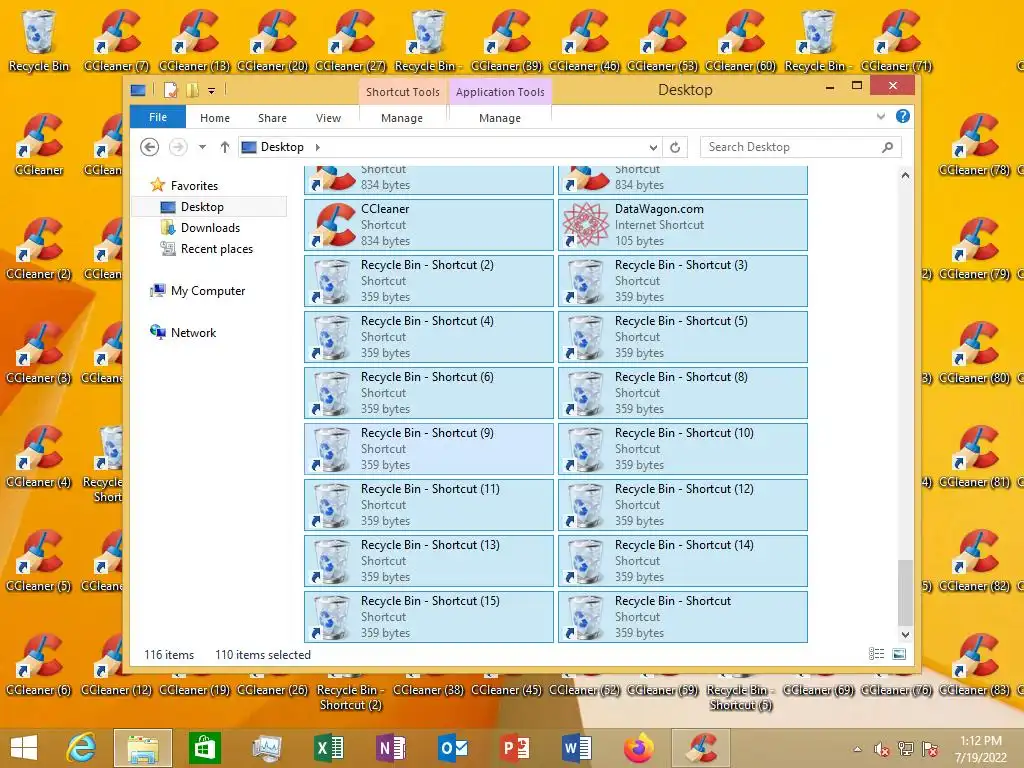The height and width of the screenshot is (768, 1024).
Task: Switch to the Home ribbon tab
Action: [x=215, y=118]
